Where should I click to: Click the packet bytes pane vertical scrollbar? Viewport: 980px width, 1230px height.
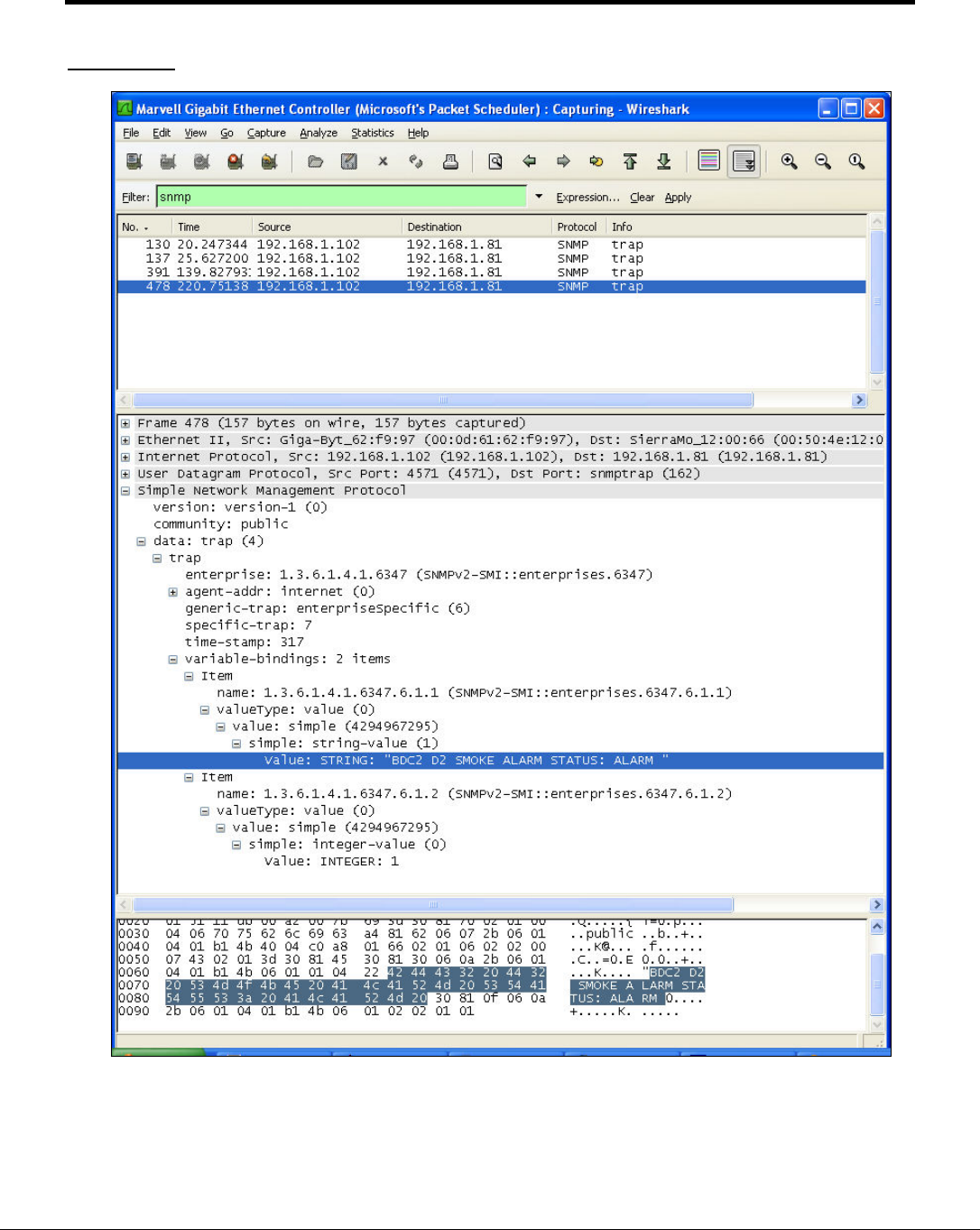pos(877,976)
